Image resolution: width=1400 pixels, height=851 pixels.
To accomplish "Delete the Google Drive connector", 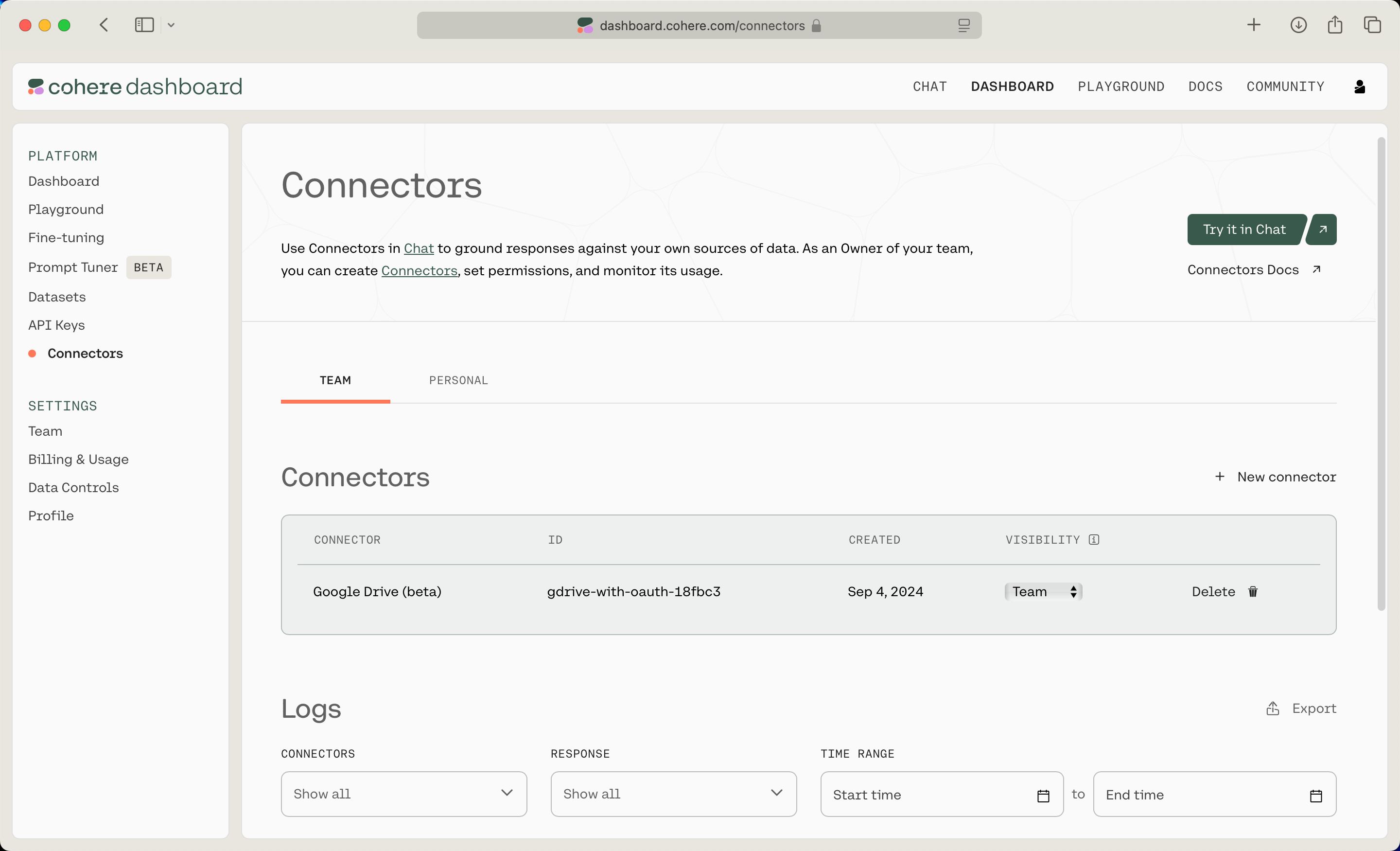I will (x=1225, y=592).
